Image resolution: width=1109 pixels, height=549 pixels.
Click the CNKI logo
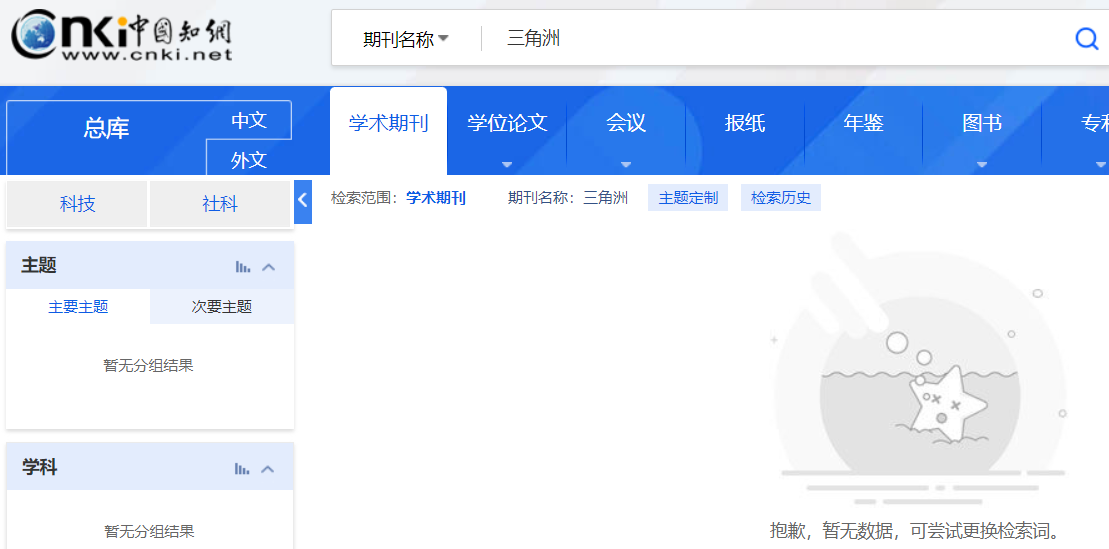pos(121,37)
